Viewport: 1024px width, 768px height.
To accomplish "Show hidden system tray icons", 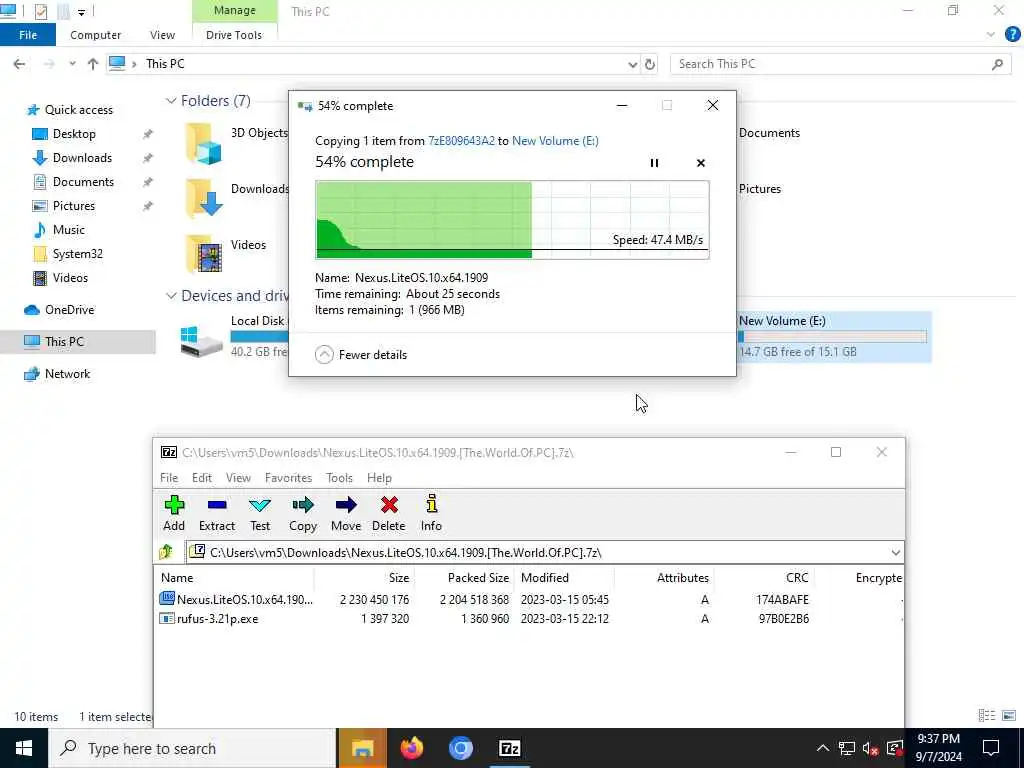I will [823, 748].
